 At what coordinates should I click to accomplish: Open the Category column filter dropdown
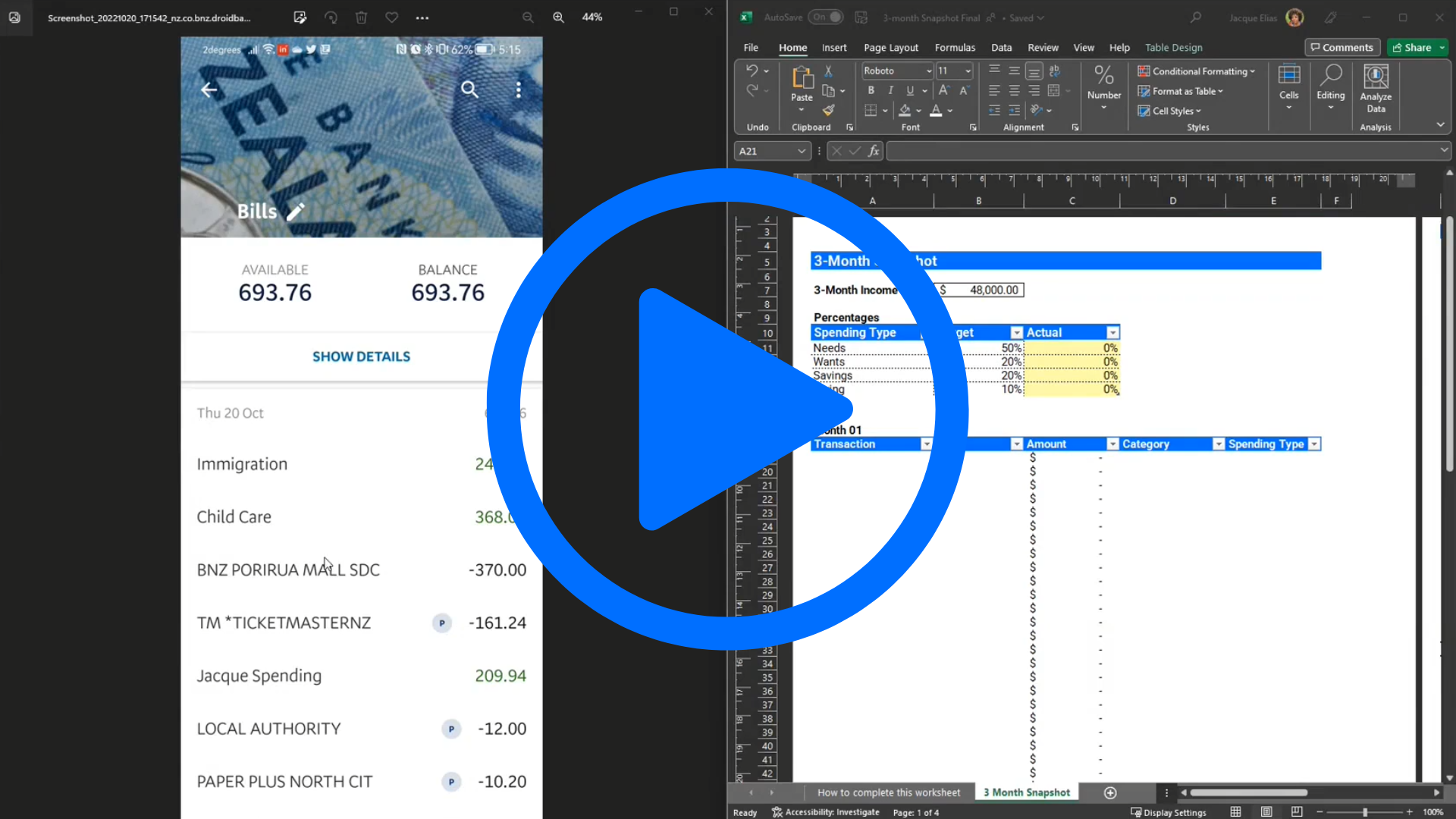pyautogui.click(x=1218, y=444)
